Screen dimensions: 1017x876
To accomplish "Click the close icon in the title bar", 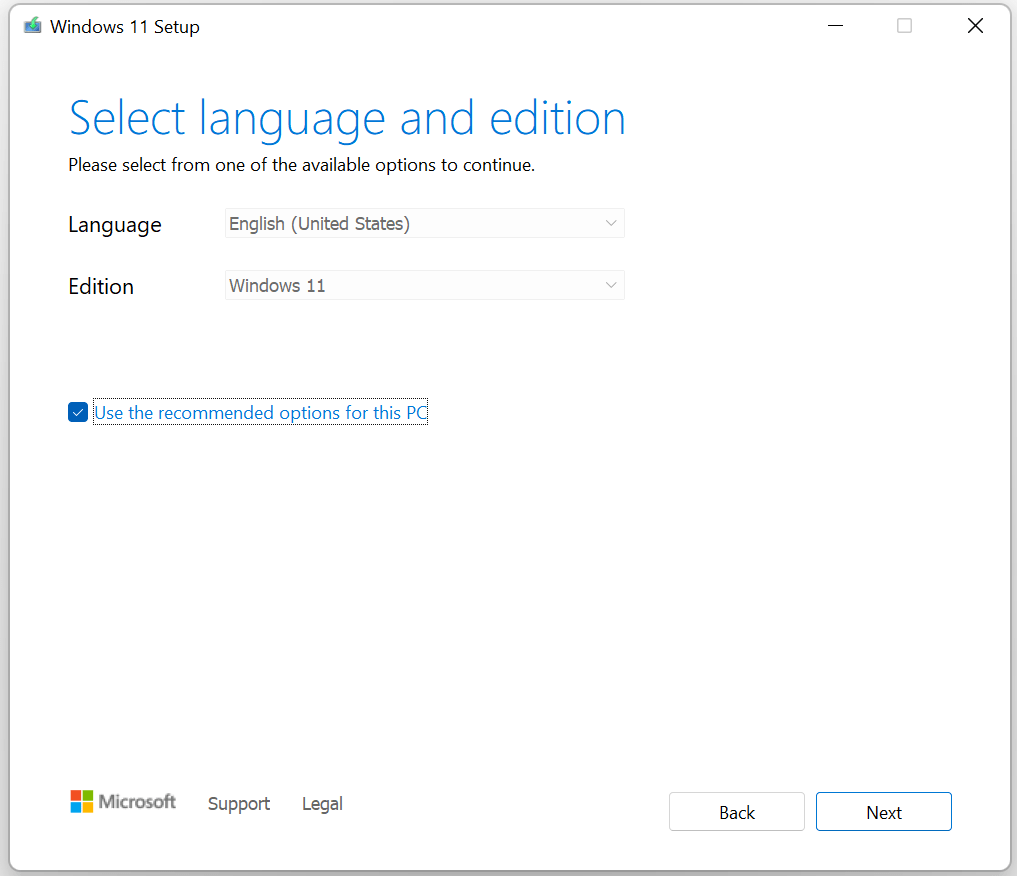I will click(x=975, y=25).
